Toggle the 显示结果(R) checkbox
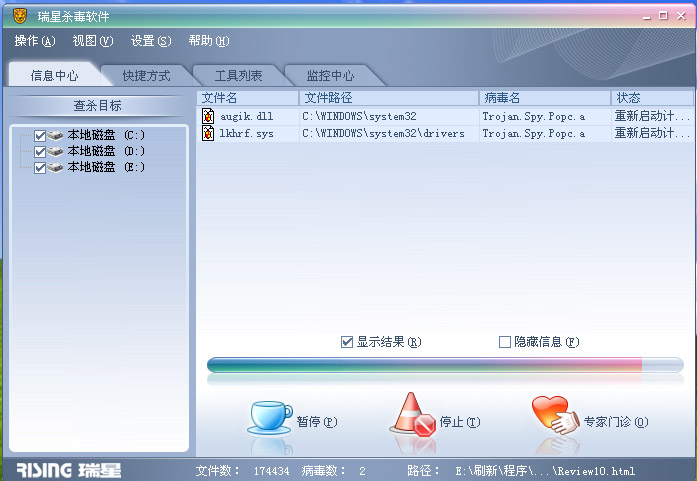Viewport: 697px width, 481px height. [347, 342]
